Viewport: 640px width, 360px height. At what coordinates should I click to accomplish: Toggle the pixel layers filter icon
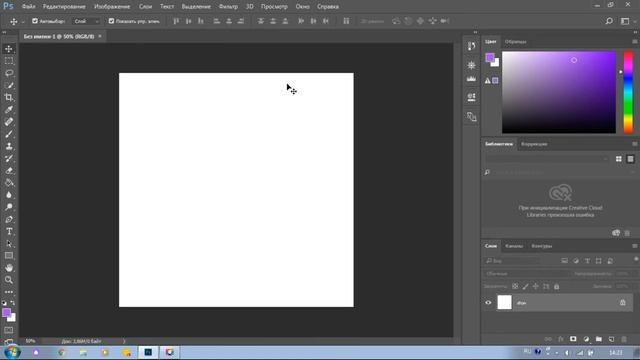564,261
